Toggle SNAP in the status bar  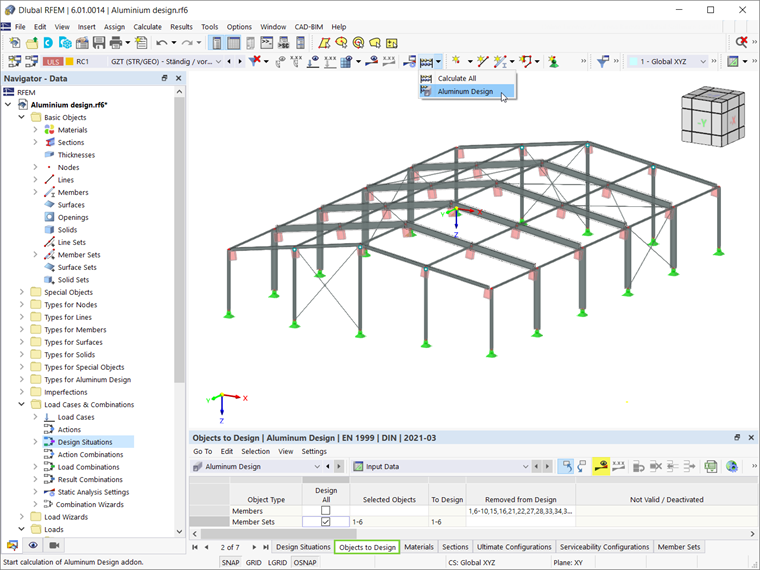(230, 562)
